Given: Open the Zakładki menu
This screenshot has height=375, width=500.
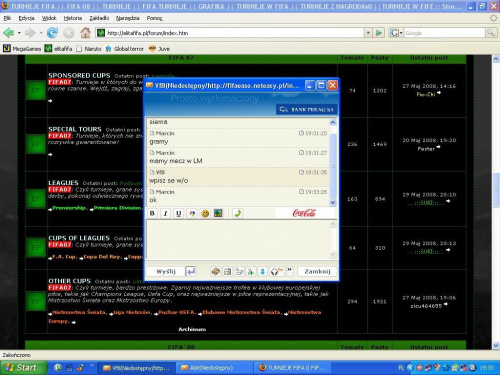Looking at the screenshot, I should point(99,18).
